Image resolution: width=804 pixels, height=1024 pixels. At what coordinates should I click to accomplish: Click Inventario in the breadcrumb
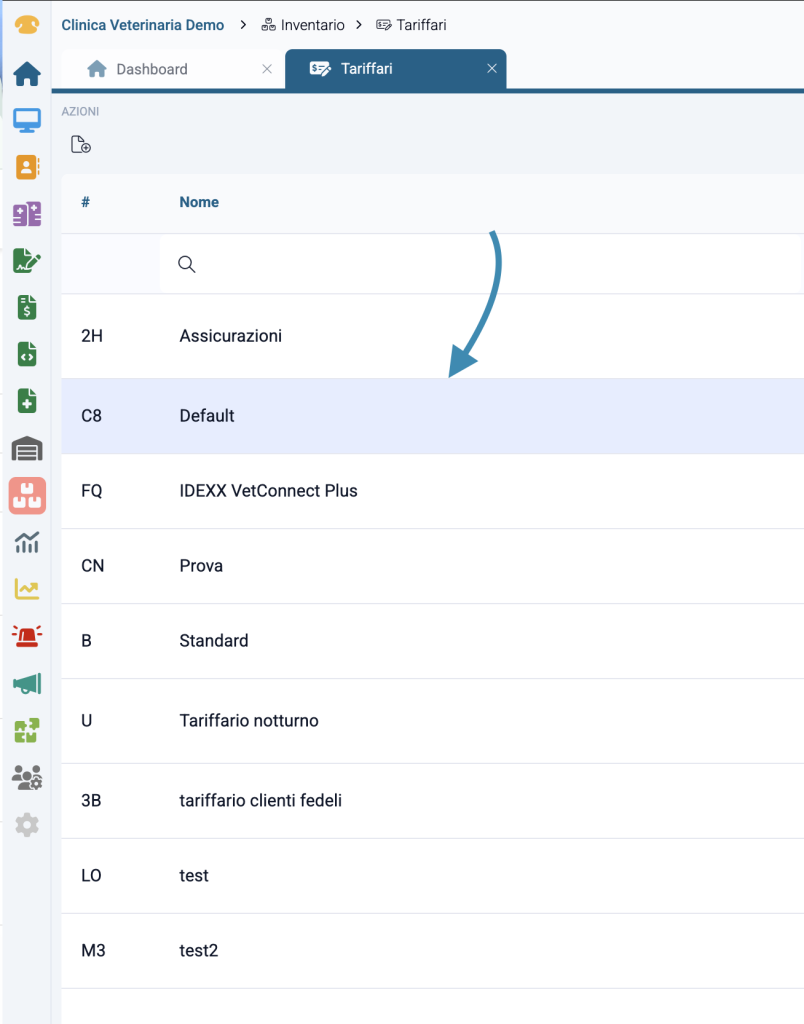point(312,25)
